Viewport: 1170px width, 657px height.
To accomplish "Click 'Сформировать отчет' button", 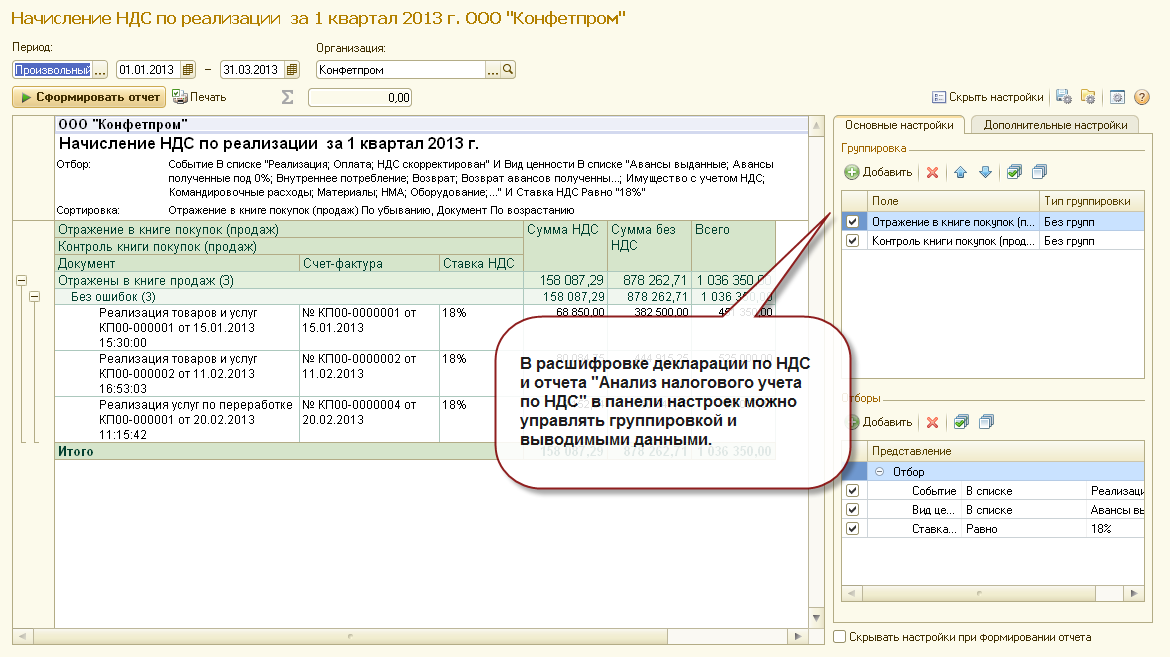I will pyautogui.click(x=90, y=97).
